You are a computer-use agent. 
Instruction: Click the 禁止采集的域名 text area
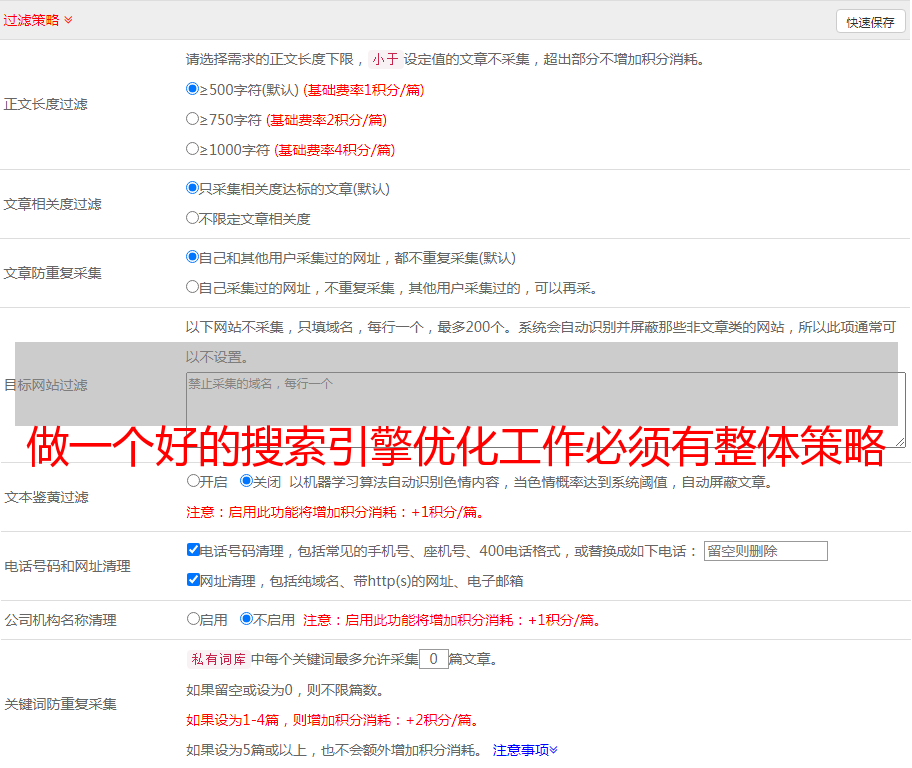click(x=545, y=409)
